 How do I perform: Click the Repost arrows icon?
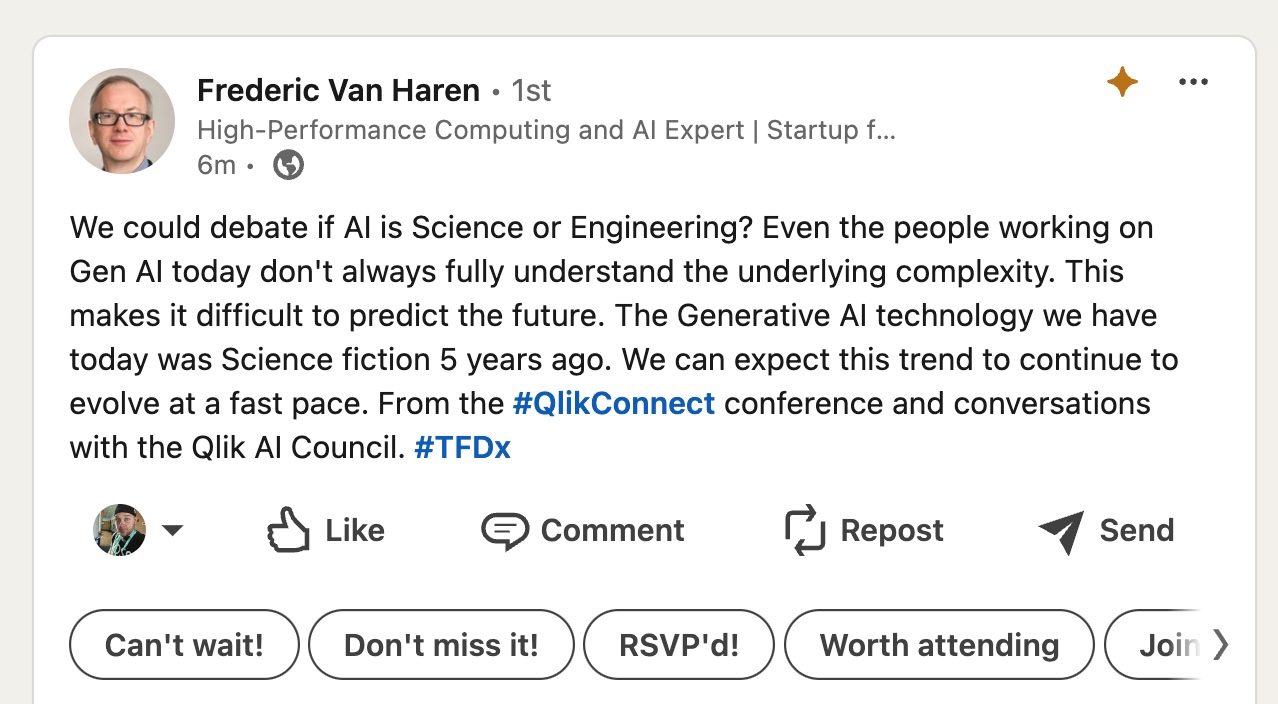click(x=805, y=530)
